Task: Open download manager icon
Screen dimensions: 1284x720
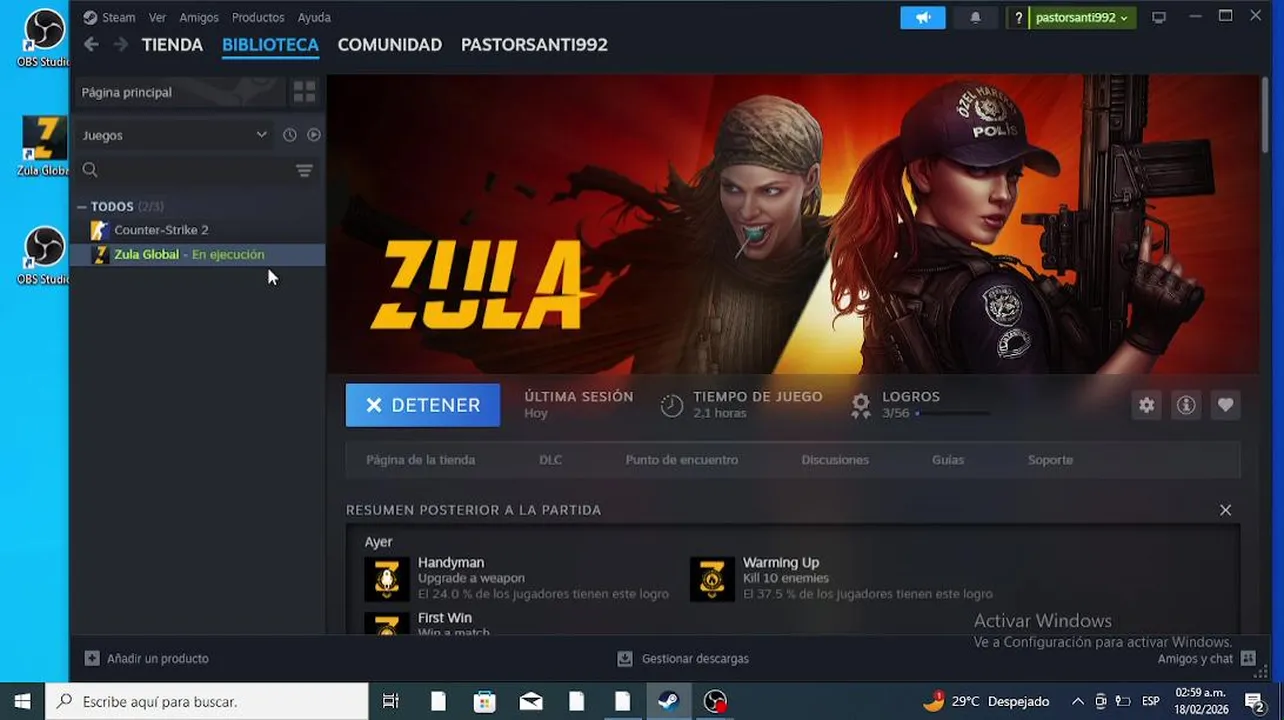Action: (x=625, y=658)
